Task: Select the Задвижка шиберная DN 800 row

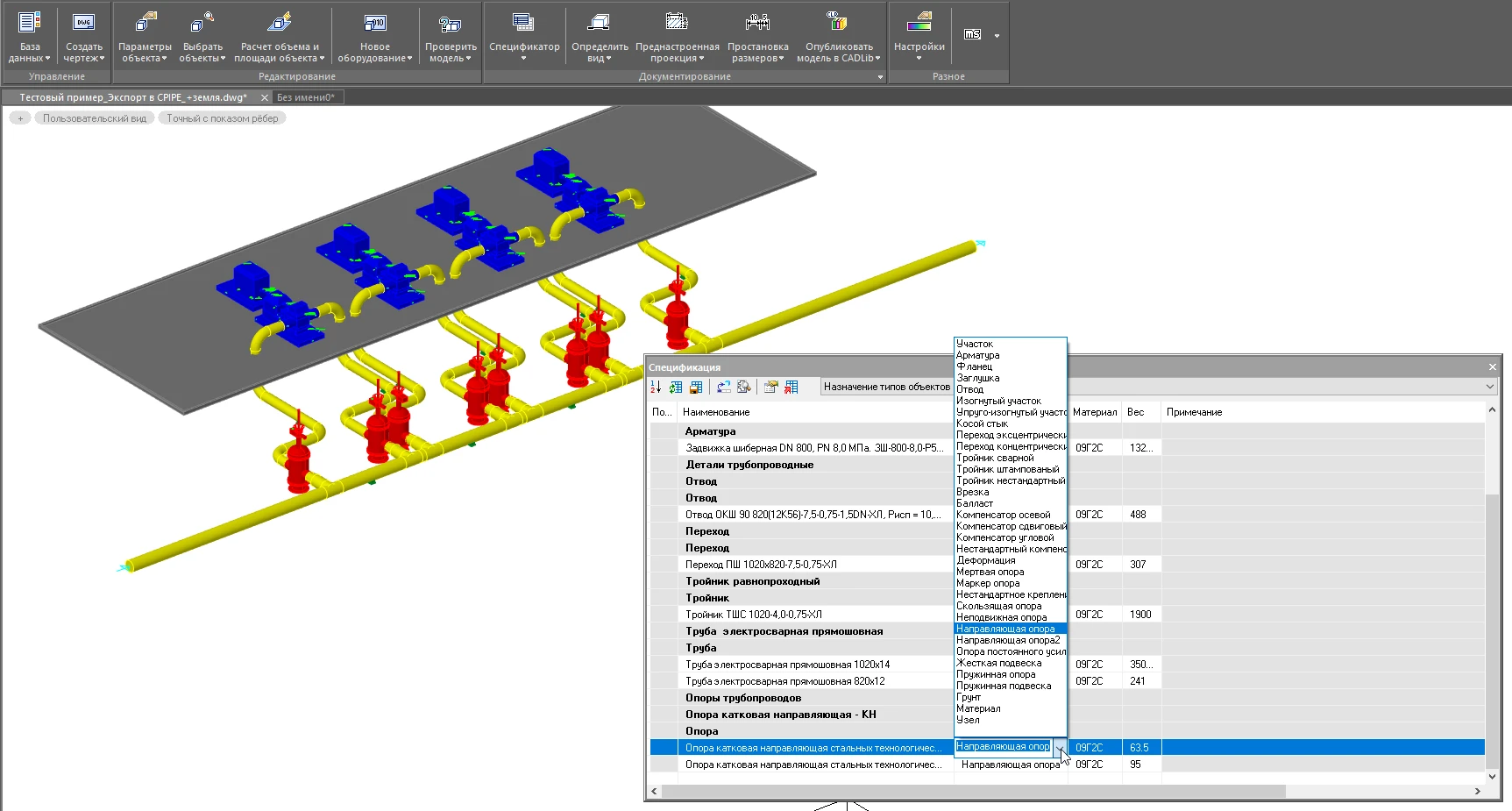Action: click(x=813, y=448)
